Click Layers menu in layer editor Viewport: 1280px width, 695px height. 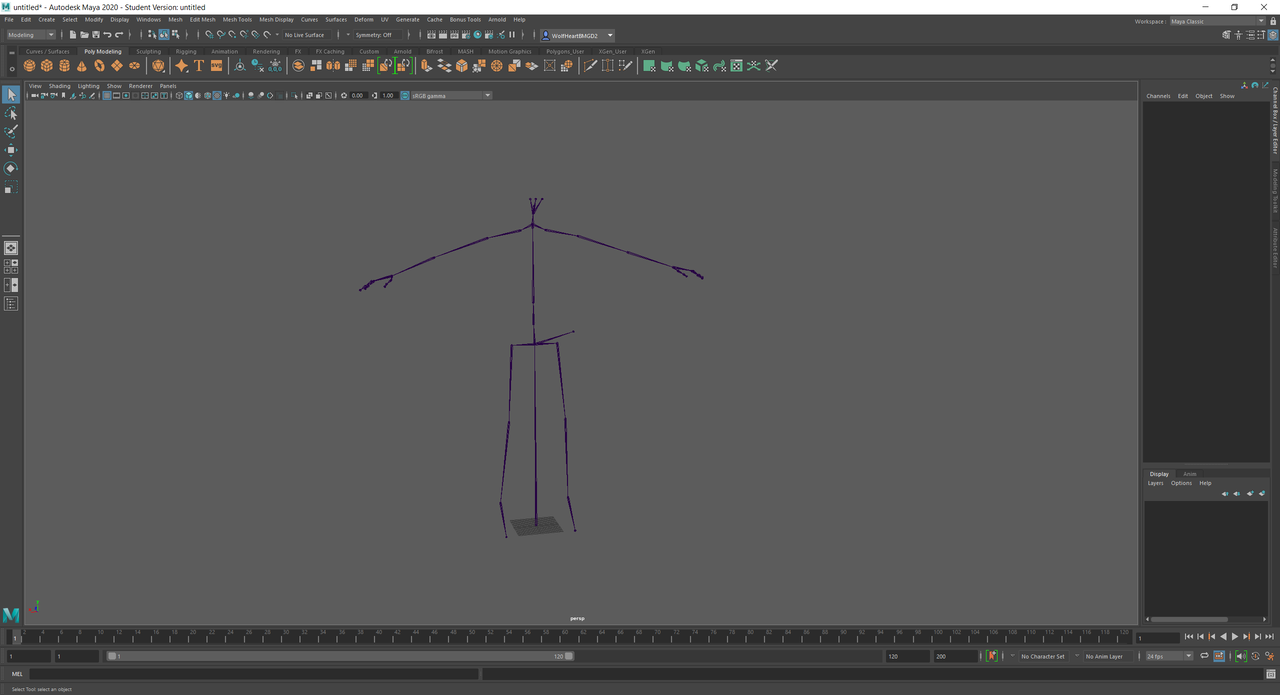[x=1155, y=483]
